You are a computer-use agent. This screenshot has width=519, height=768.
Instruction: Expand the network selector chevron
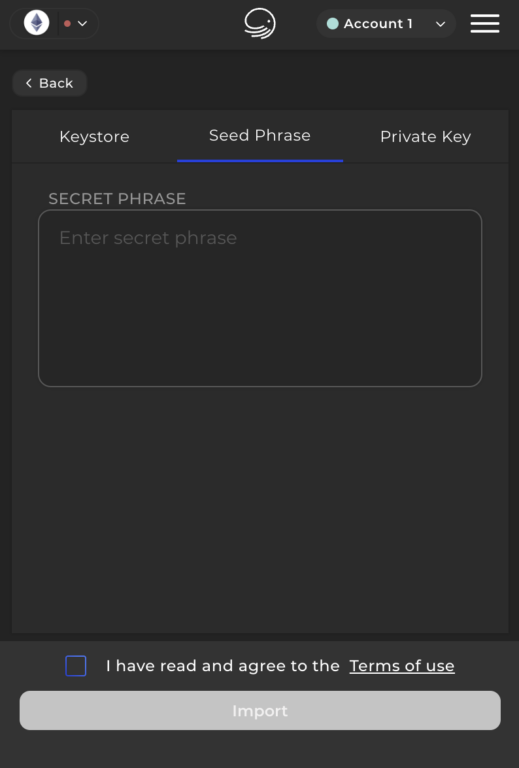(82, 23)
